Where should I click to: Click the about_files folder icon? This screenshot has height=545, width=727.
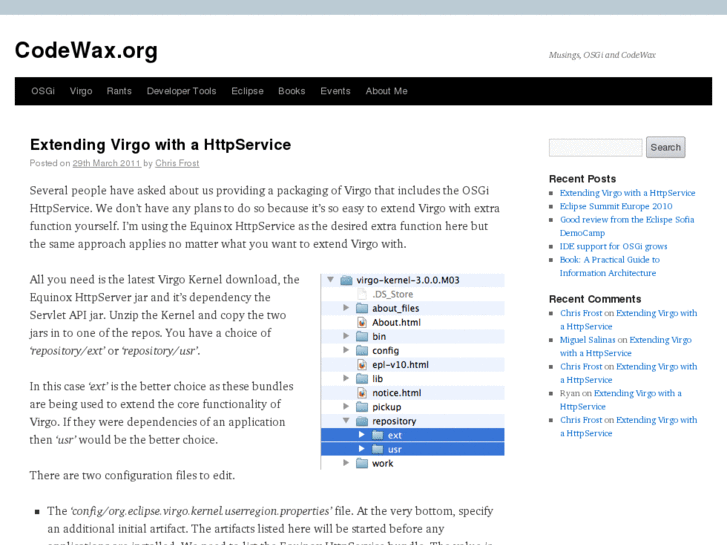coord(362,308)
